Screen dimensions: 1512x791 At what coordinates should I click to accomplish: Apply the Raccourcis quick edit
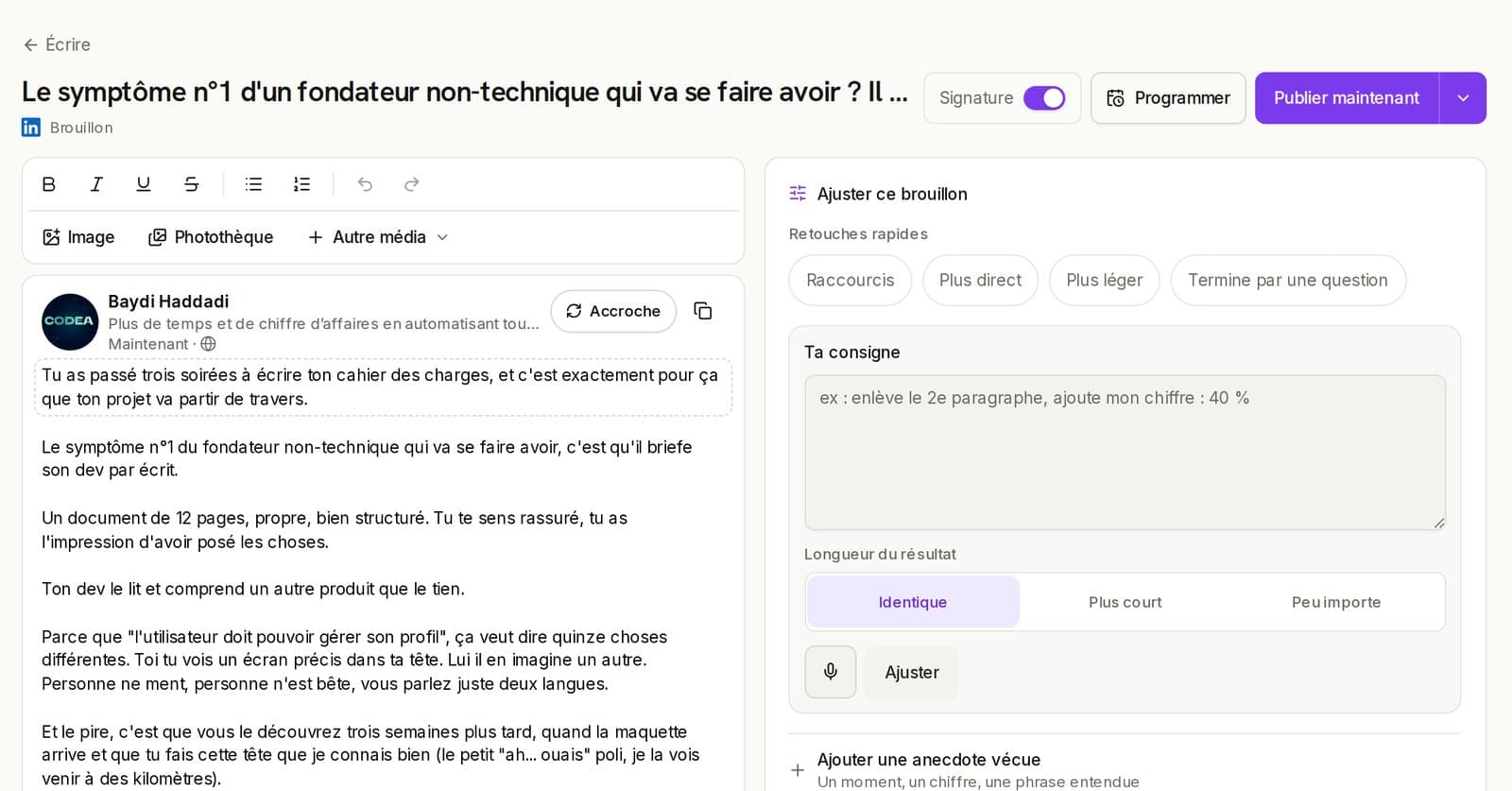click(x=850, y=280)
